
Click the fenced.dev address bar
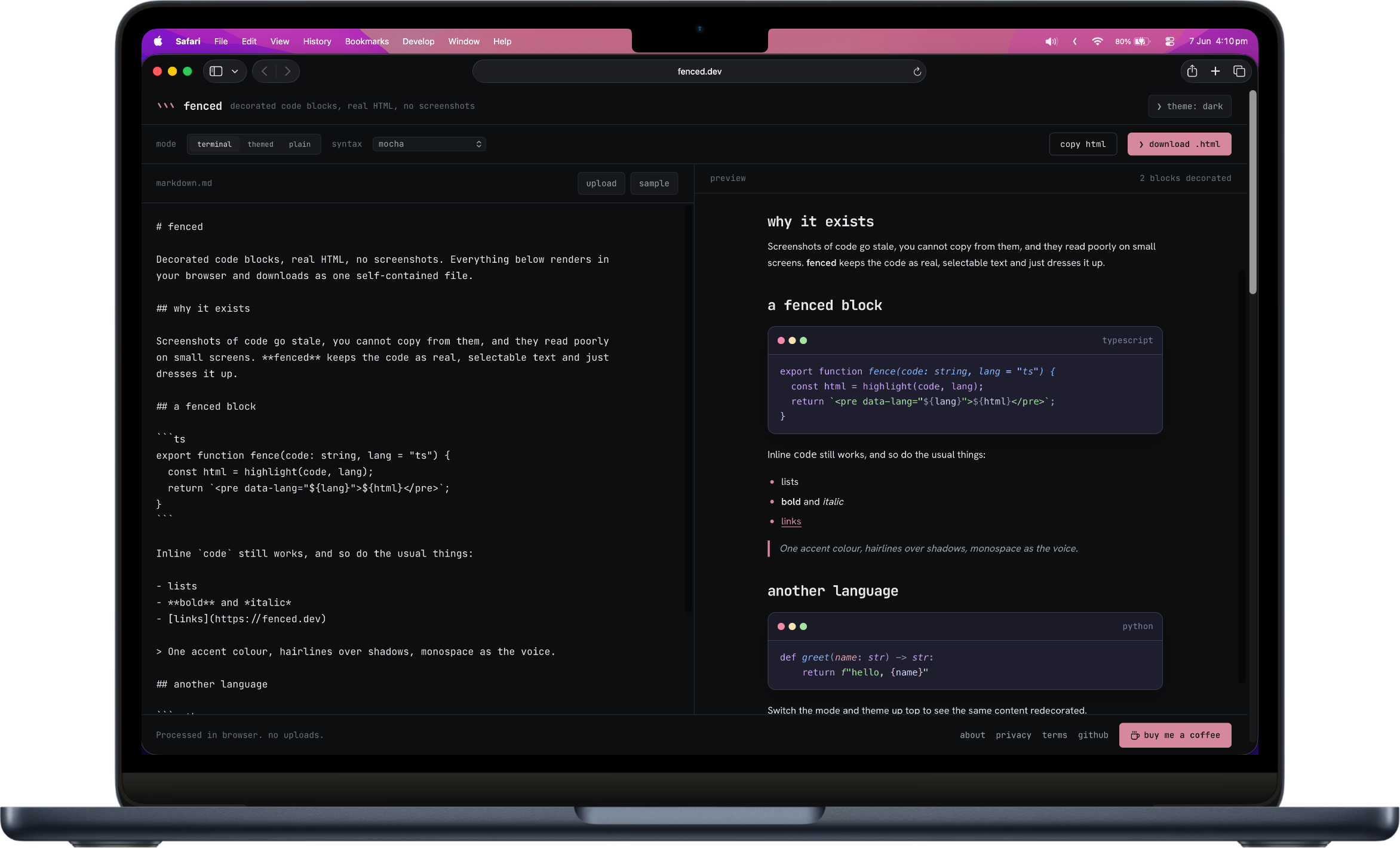(699, 72)
